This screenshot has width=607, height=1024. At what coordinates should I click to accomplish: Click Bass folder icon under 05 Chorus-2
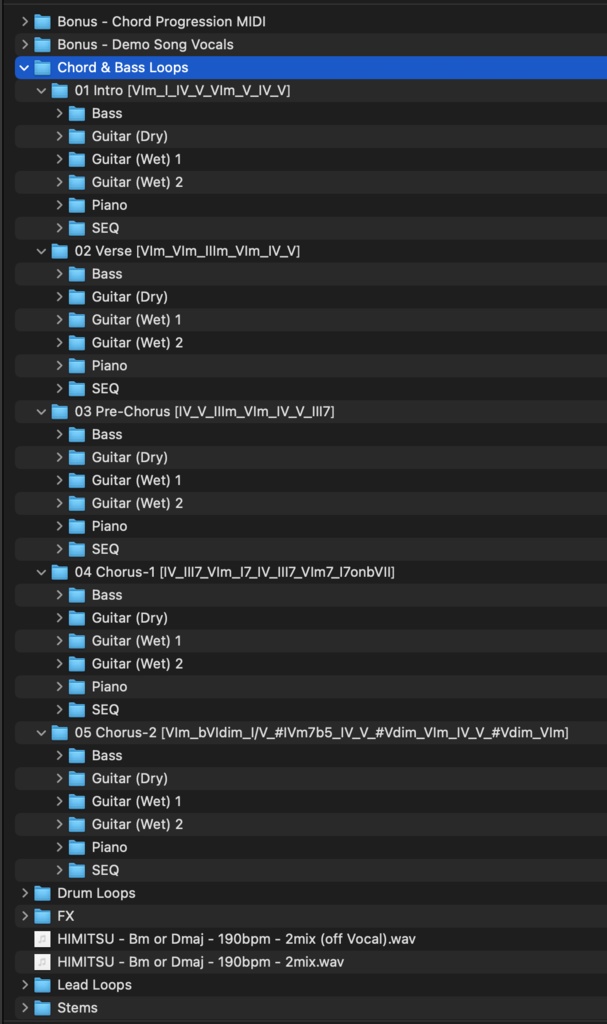coord(77,756)
